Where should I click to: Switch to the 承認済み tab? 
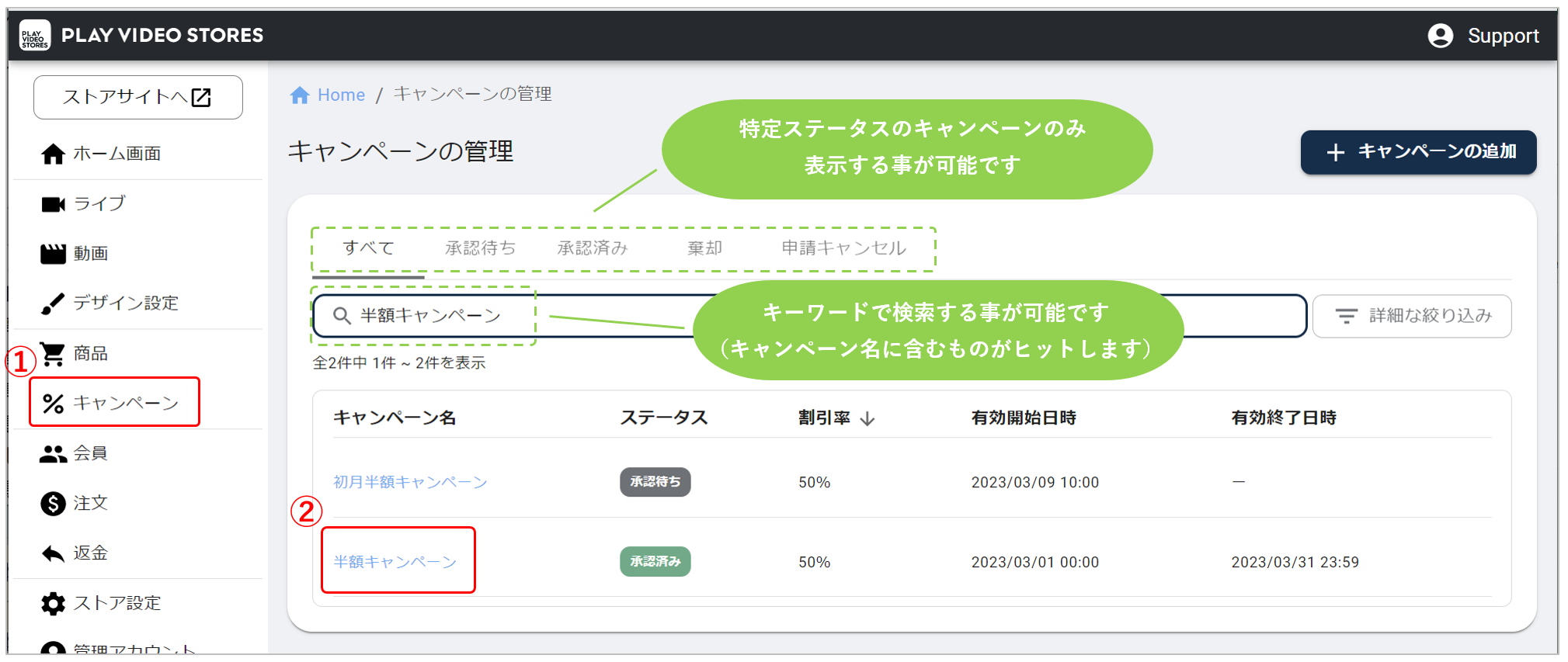[592, 248]
